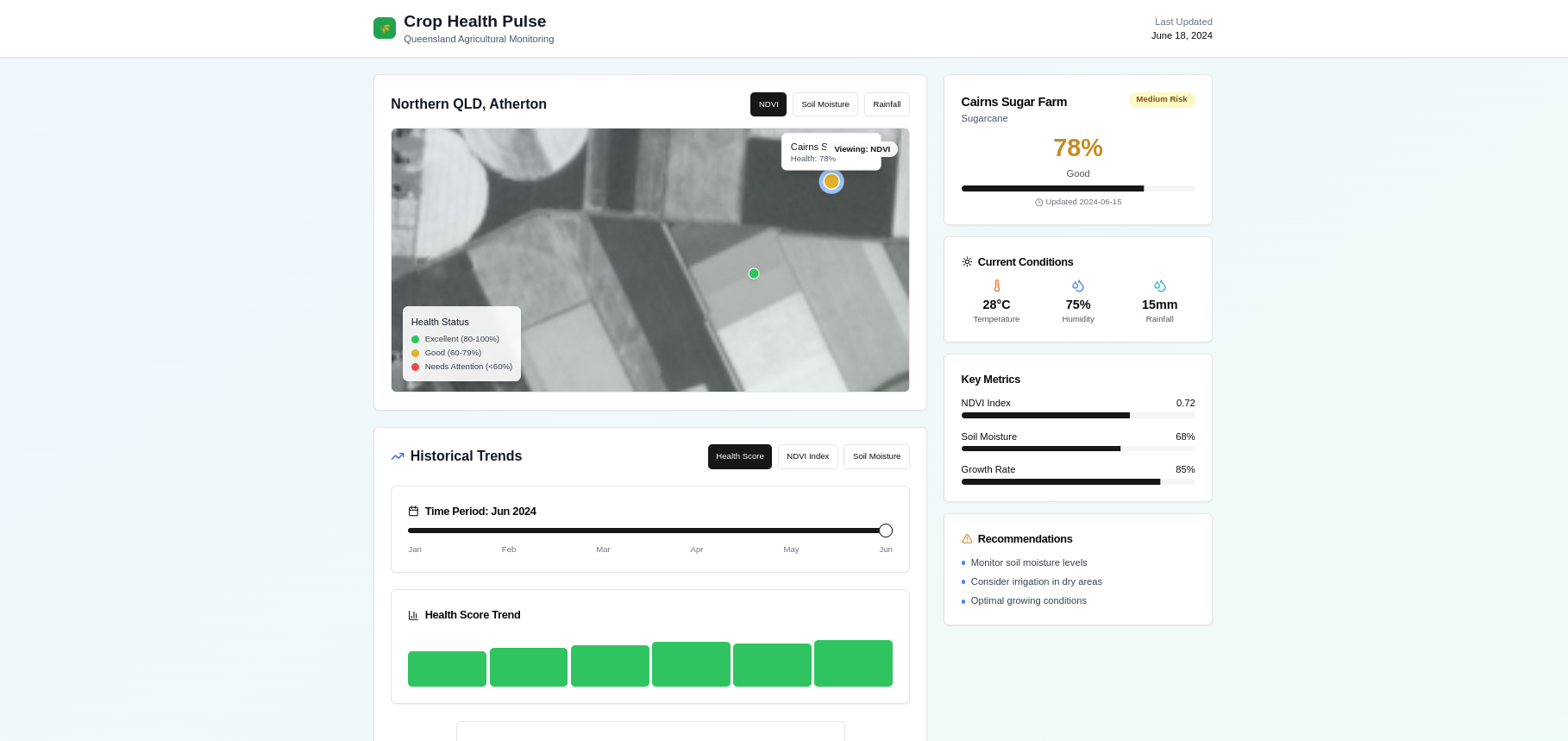The image size is (1568, 741).
Task: Click the thermometer icon above 28°C
Action: click(996, 286)
